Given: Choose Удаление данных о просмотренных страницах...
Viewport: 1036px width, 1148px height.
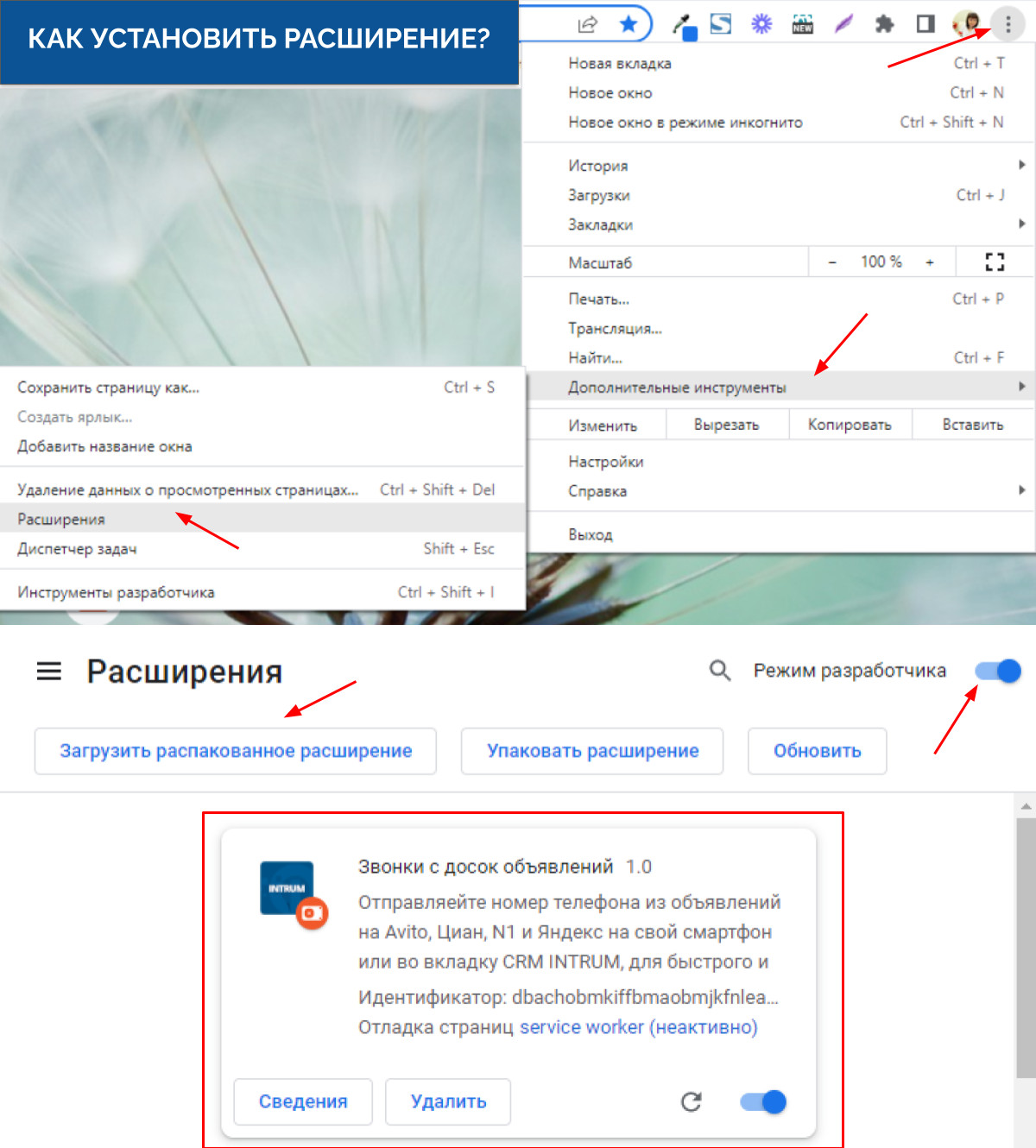Looking at the screenshot, I should 262,489.
